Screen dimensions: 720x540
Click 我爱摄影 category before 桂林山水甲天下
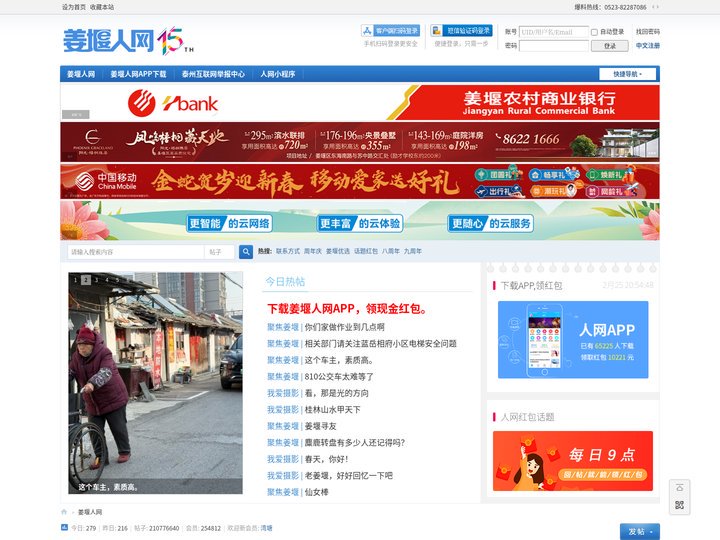283,410
